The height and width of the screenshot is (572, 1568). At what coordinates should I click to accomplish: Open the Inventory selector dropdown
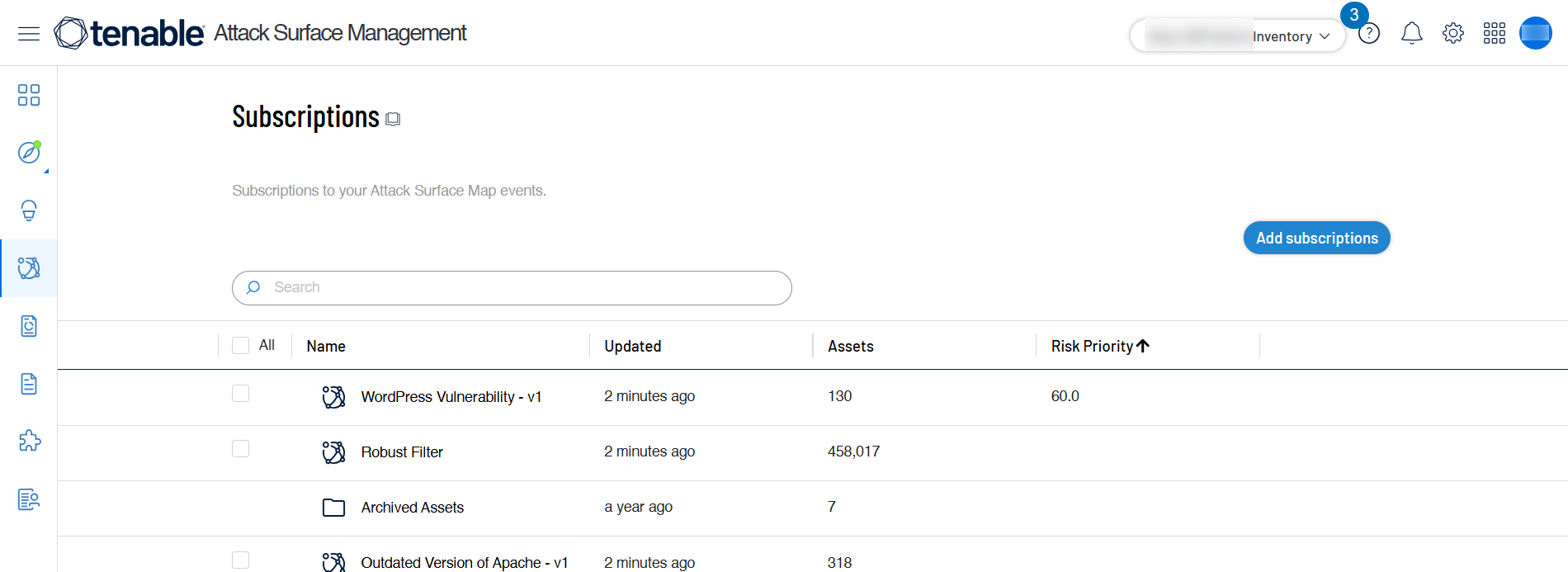tap(1237, 36)
